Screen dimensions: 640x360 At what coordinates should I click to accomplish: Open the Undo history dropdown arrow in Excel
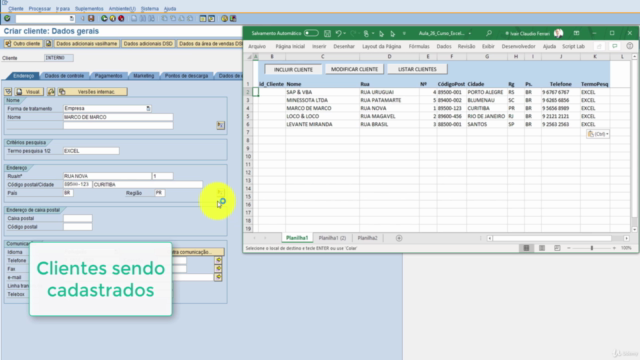pyautogui.click(x=344, y=33)
